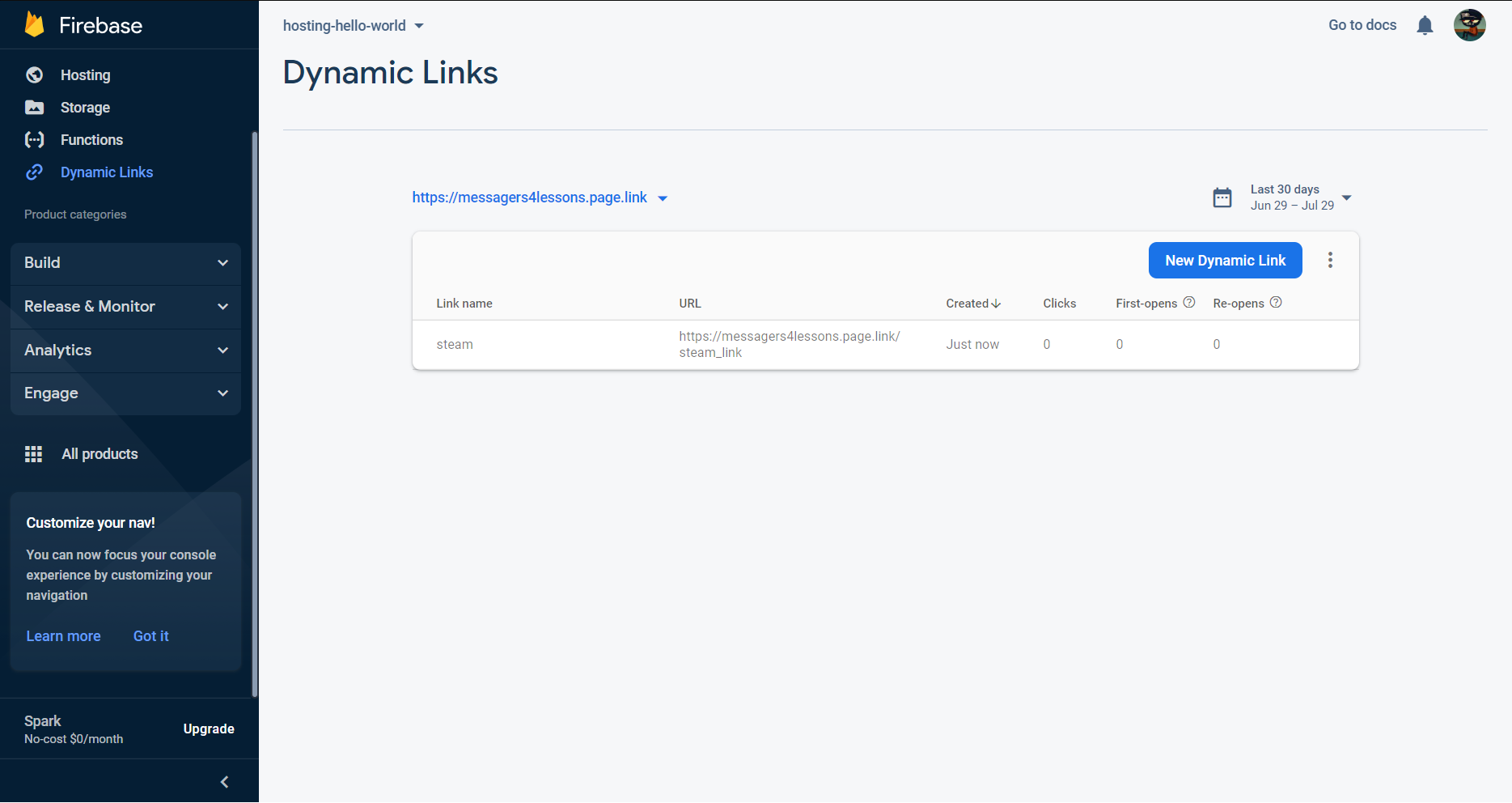This screenshot has height=803, width=1512.
Task: Sort by Created arrow icon
Action: tap(997, 304)
